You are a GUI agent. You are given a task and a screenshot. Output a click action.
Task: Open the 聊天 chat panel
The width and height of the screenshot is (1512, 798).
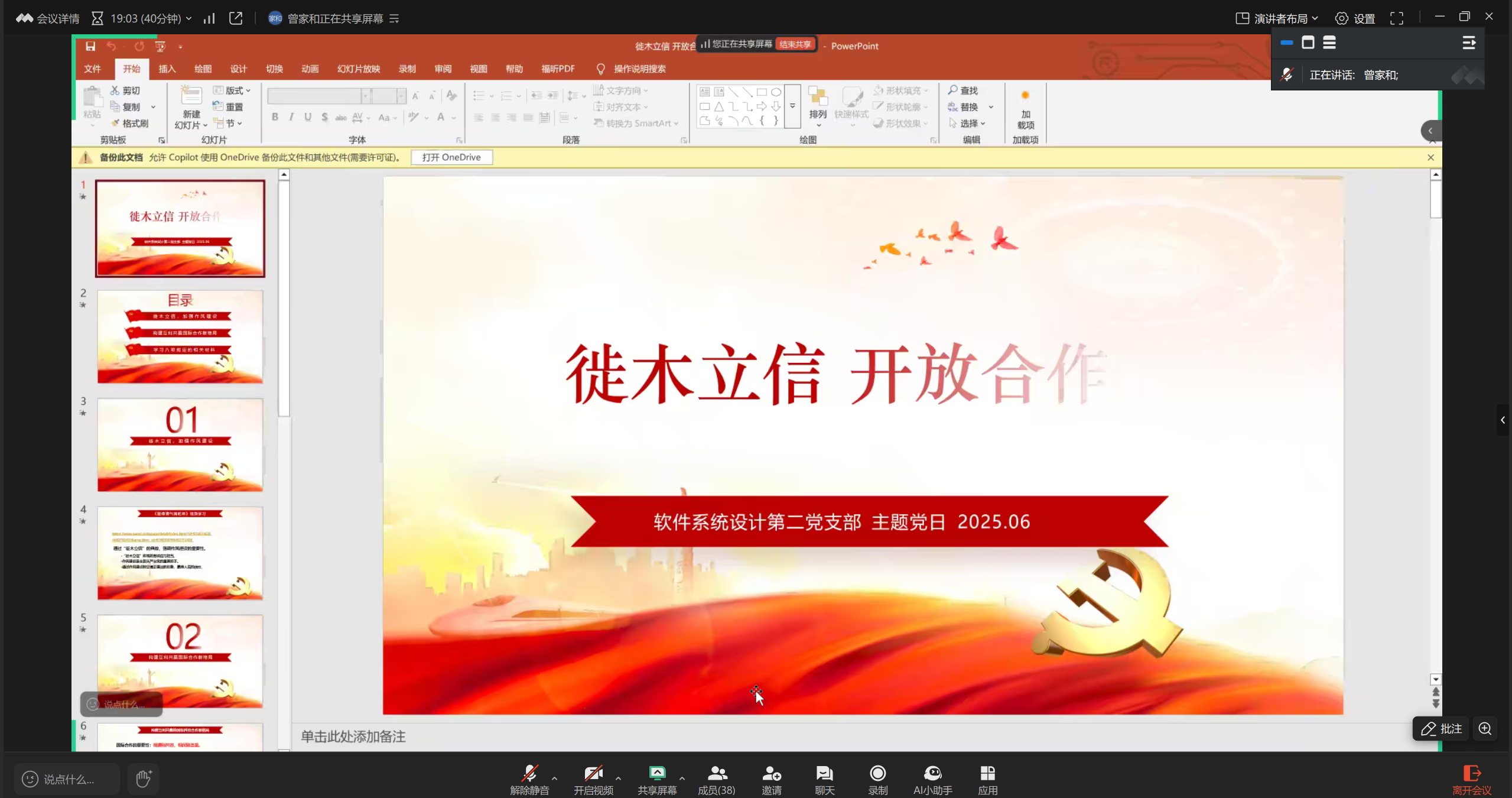tap(824, 779)
